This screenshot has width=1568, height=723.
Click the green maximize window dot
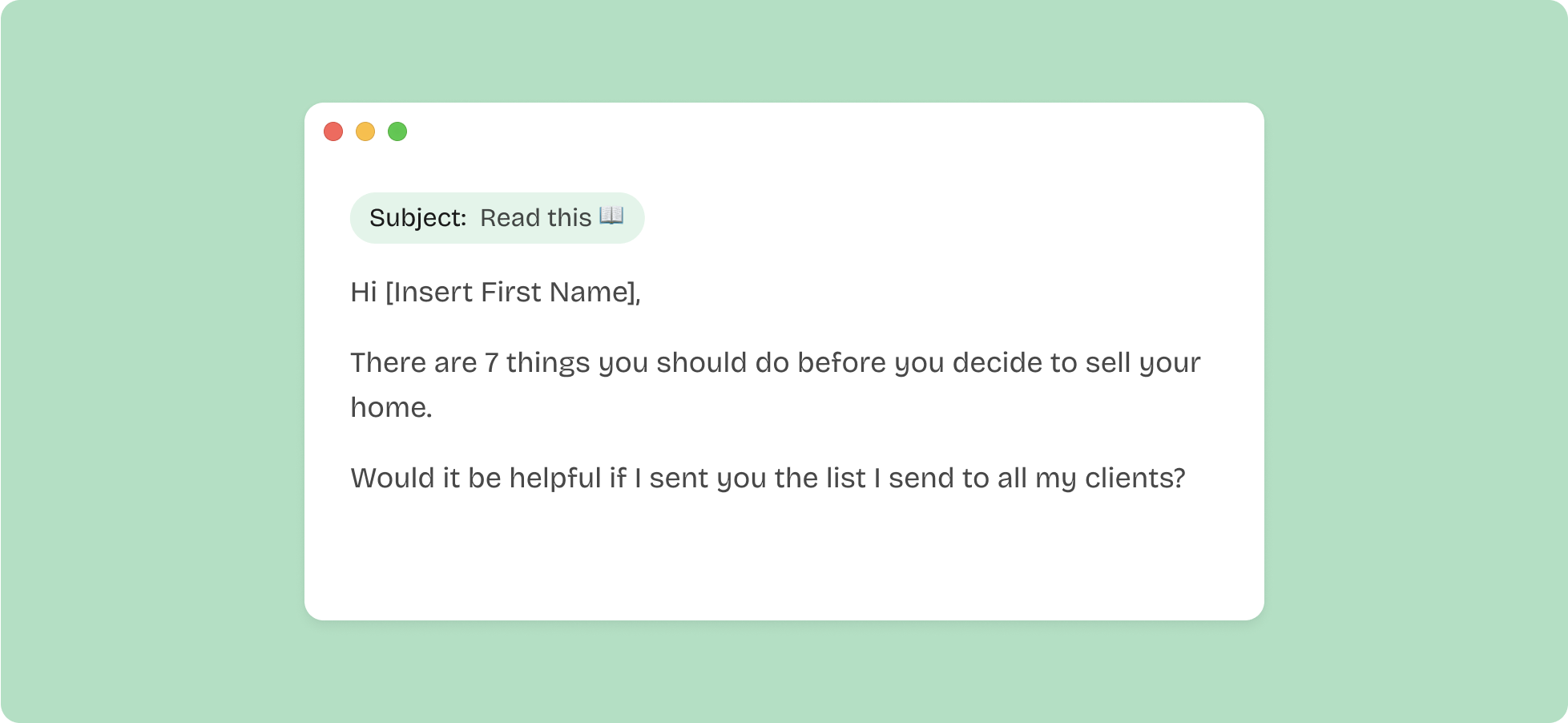click(397, 131)
